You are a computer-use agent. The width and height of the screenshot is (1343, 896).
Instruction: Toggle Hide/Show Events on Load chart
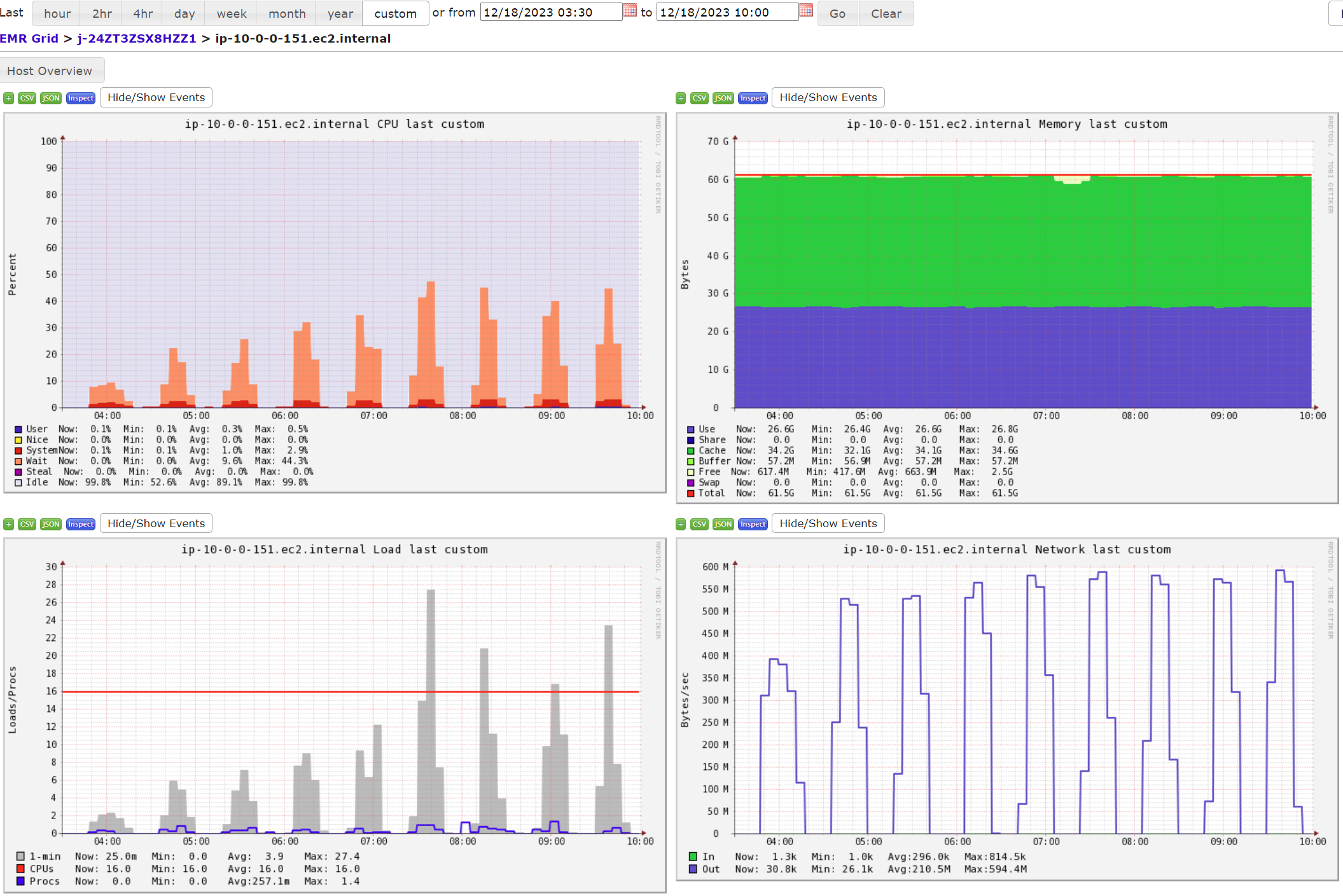156,523
